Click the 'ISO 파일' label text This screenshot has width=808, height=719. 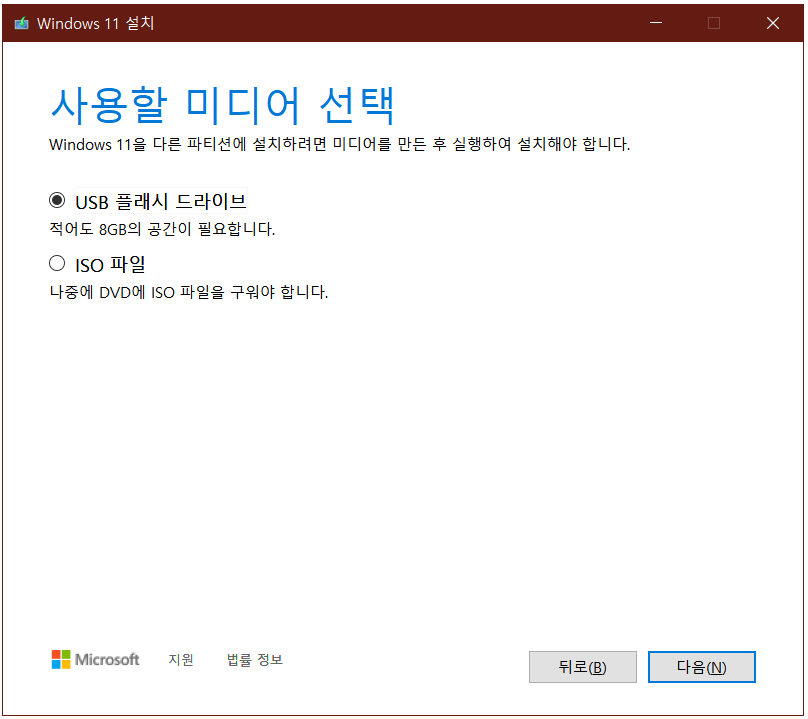[x=110, y=265]
